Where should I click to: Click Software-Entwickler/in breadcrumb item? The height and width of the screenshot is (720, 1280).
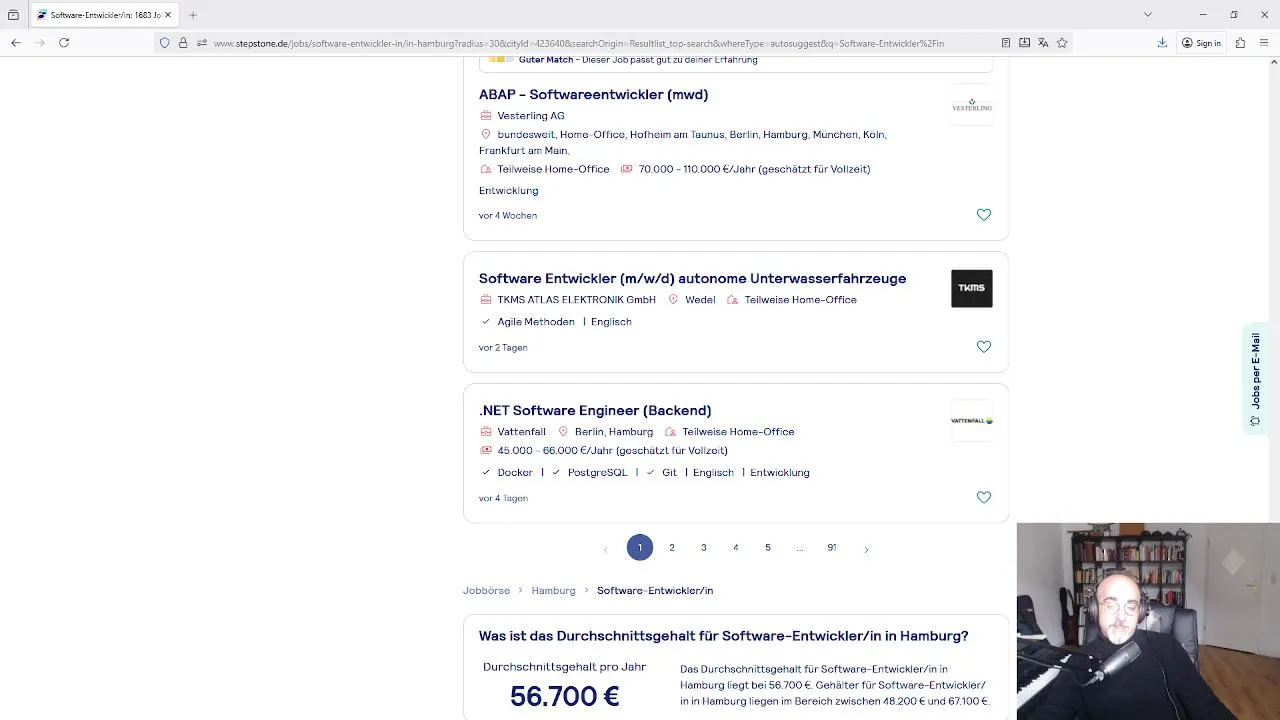(655, 591)
